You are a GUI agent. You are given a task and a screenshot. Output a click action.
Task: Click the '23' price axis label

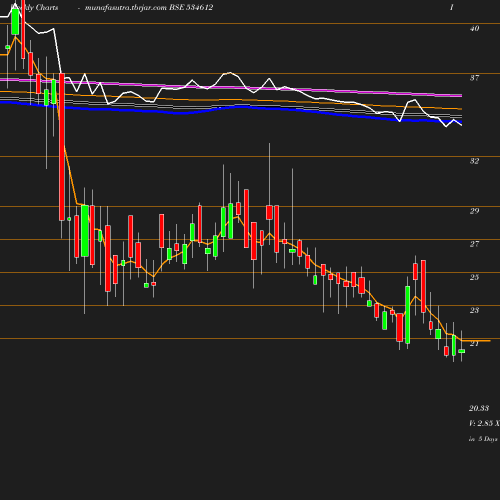pos(474,310)
